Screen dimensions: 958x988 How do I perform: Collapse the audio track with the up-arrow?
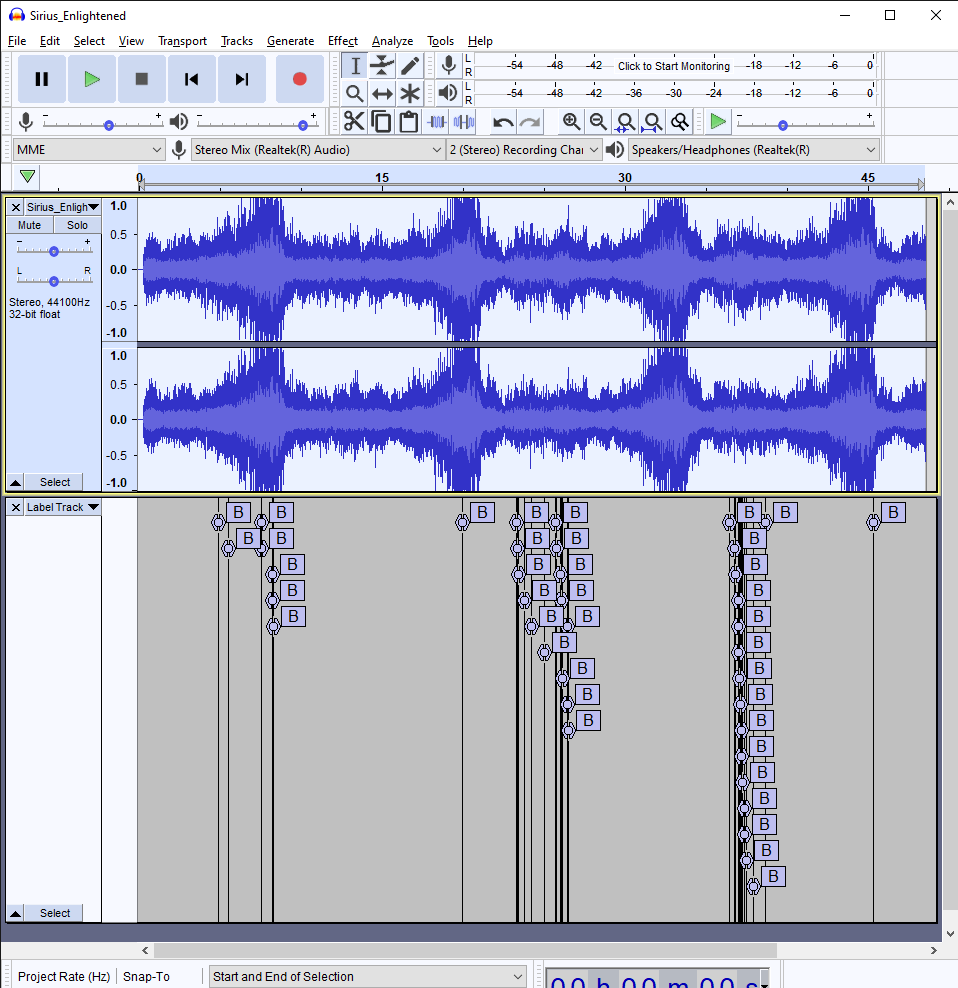(x=16, y=483)
